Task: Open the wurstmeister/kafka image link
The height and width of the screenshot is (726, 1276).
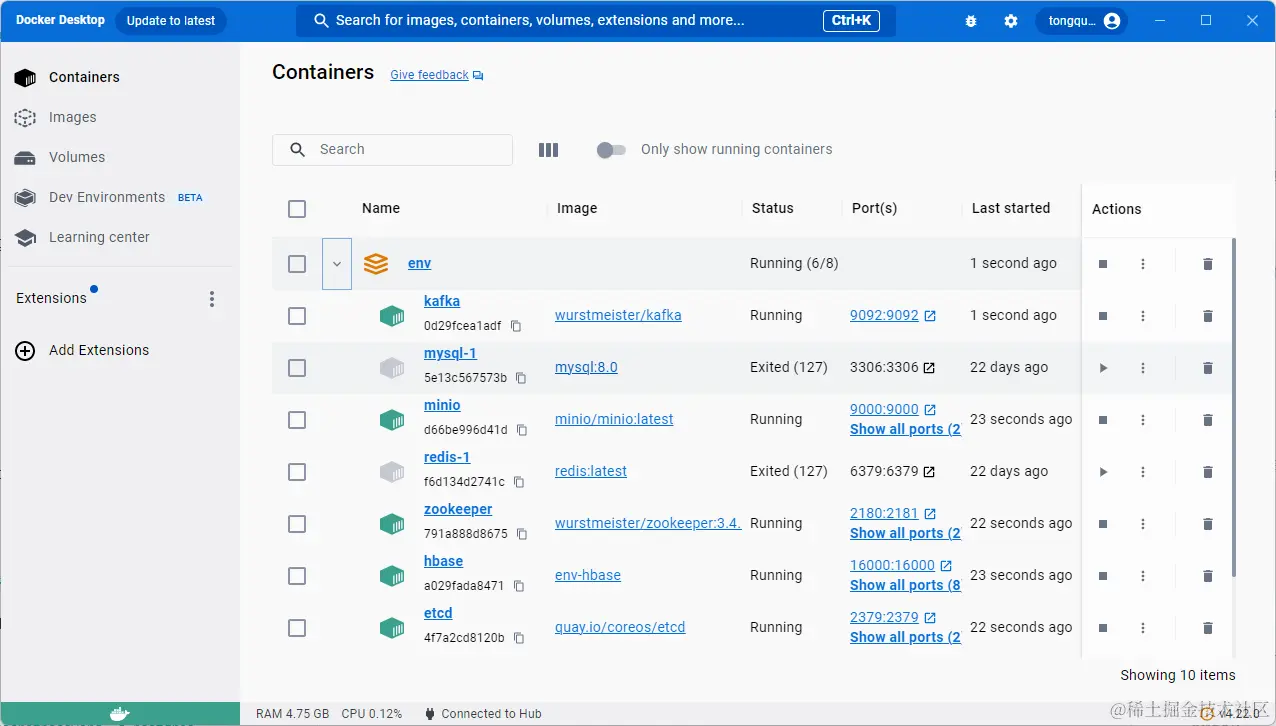Action: pos(618,315)
